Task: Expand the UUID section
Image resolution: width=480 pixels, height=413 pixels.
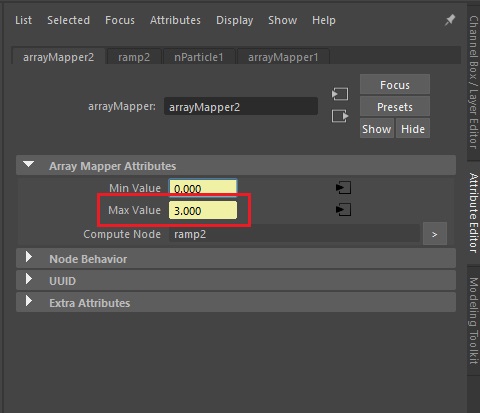Action: (236, 280)
